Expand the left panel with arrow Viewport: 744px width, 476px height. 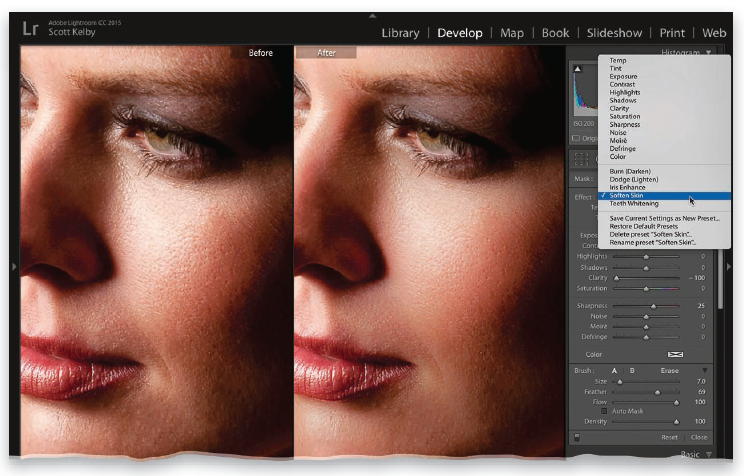coord(14,266)
